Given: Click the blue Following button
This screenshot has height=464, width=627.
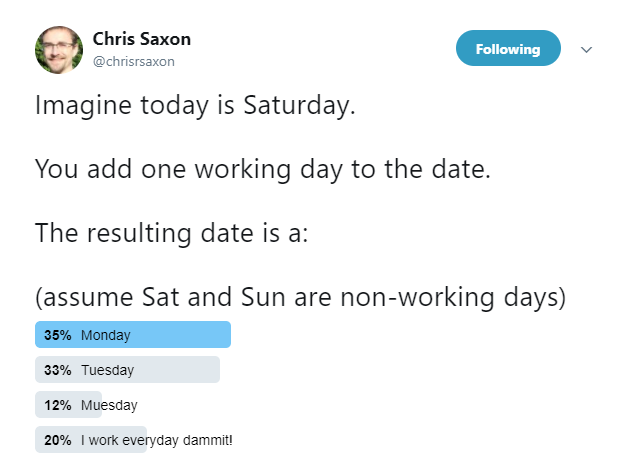Looking at the screenshot, I should pyautogui.click(x=507, y=48).
